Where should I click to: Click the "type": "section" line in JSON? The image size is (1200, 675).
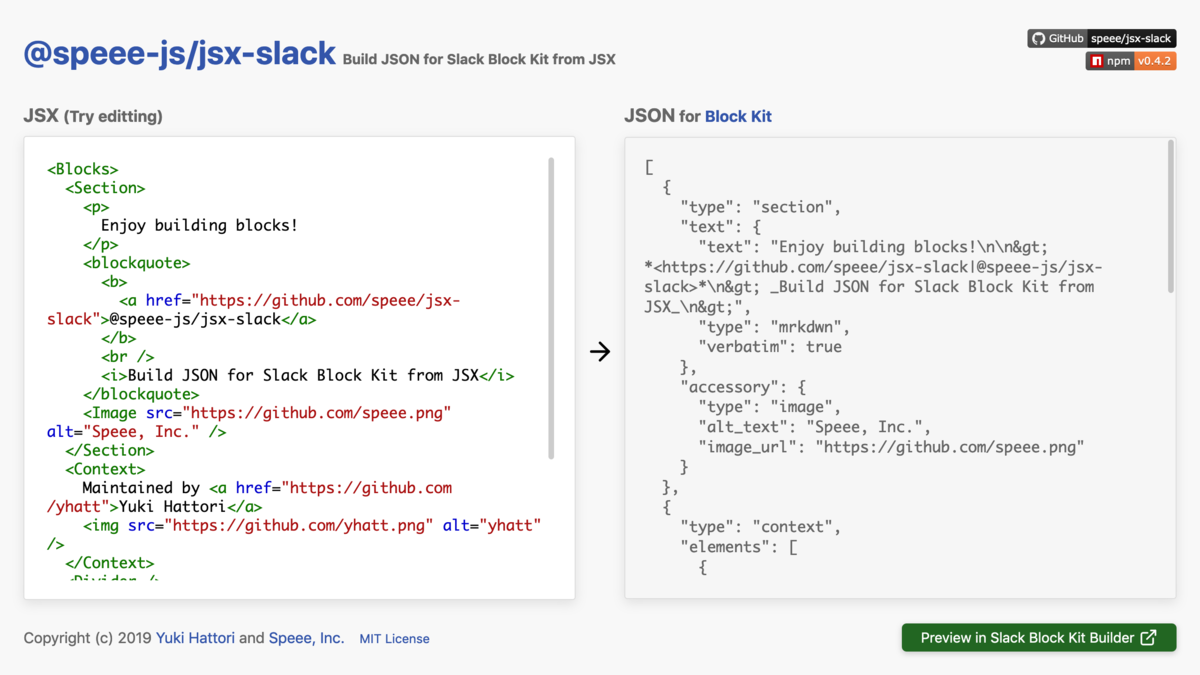tap(761, 207)
